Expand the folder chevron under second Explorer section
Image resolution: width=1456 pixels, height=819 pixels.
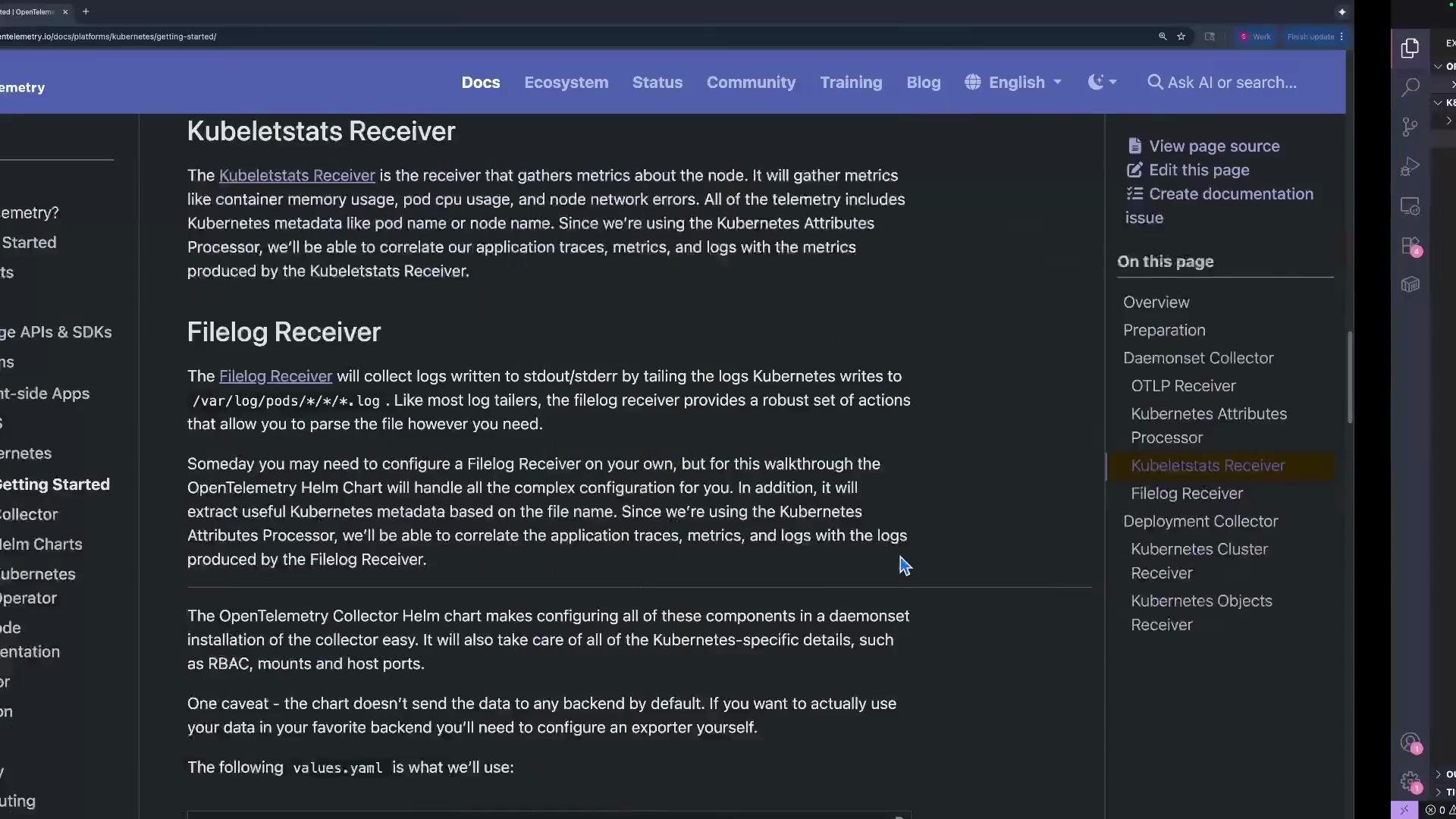(x=1448, y=121)
